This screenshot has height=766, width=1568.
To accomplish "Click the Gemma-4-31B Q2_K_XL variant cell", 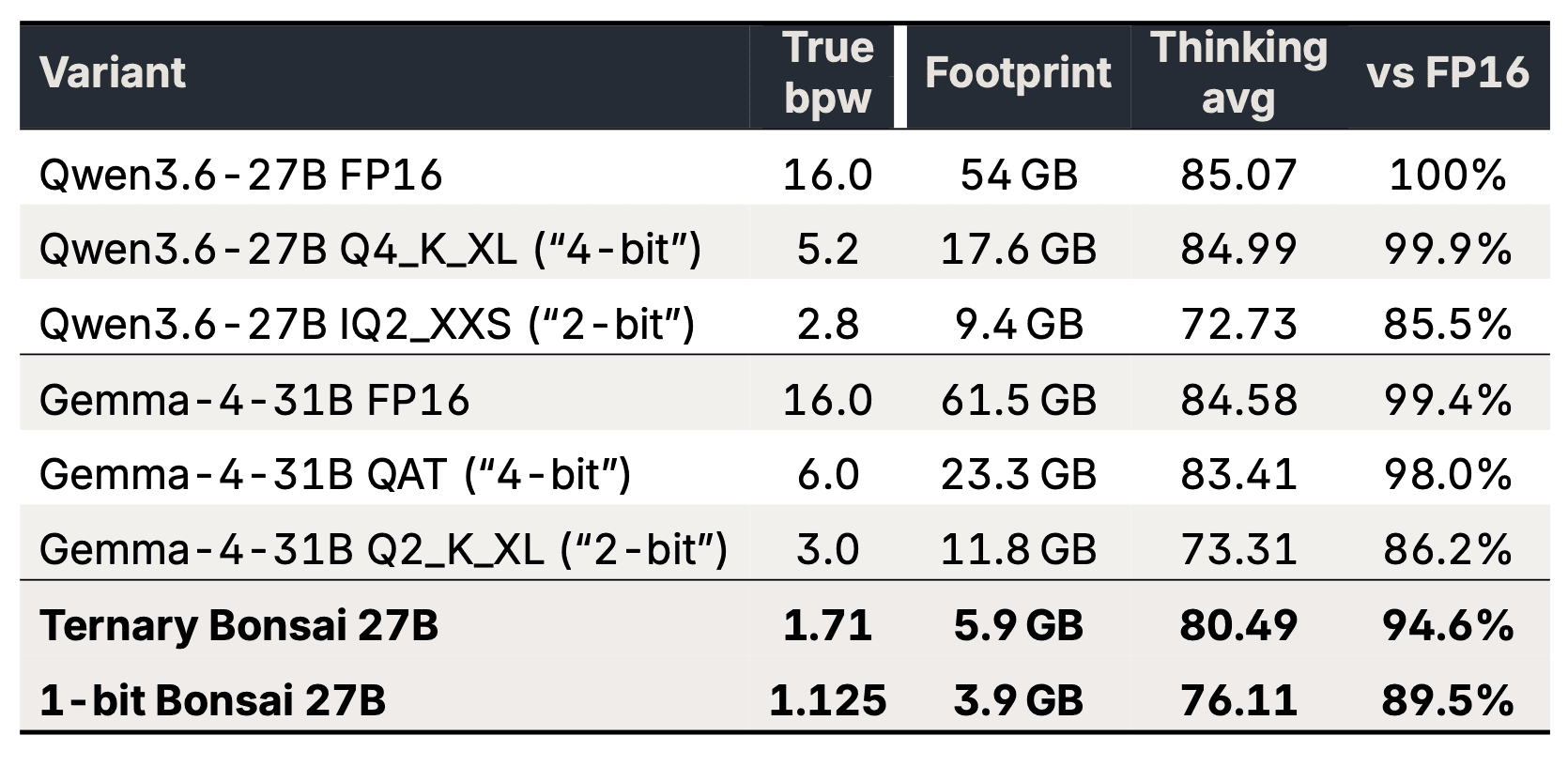I will click(384, 549).
